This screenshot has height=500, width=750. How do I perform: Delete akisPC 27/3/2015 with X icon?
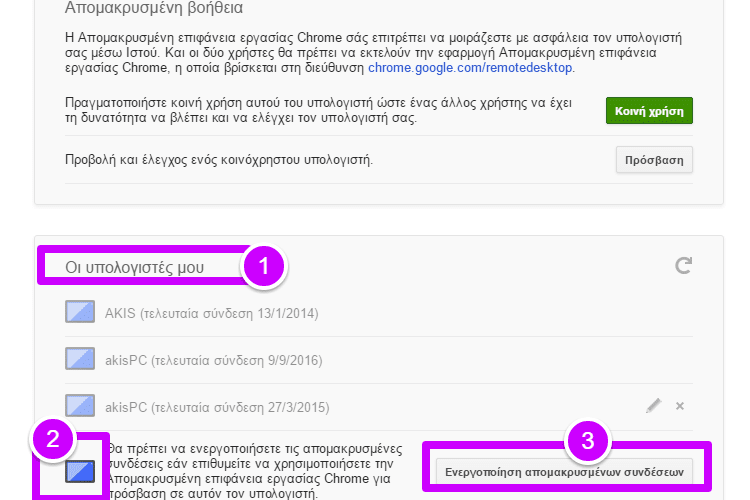[680, 406]
